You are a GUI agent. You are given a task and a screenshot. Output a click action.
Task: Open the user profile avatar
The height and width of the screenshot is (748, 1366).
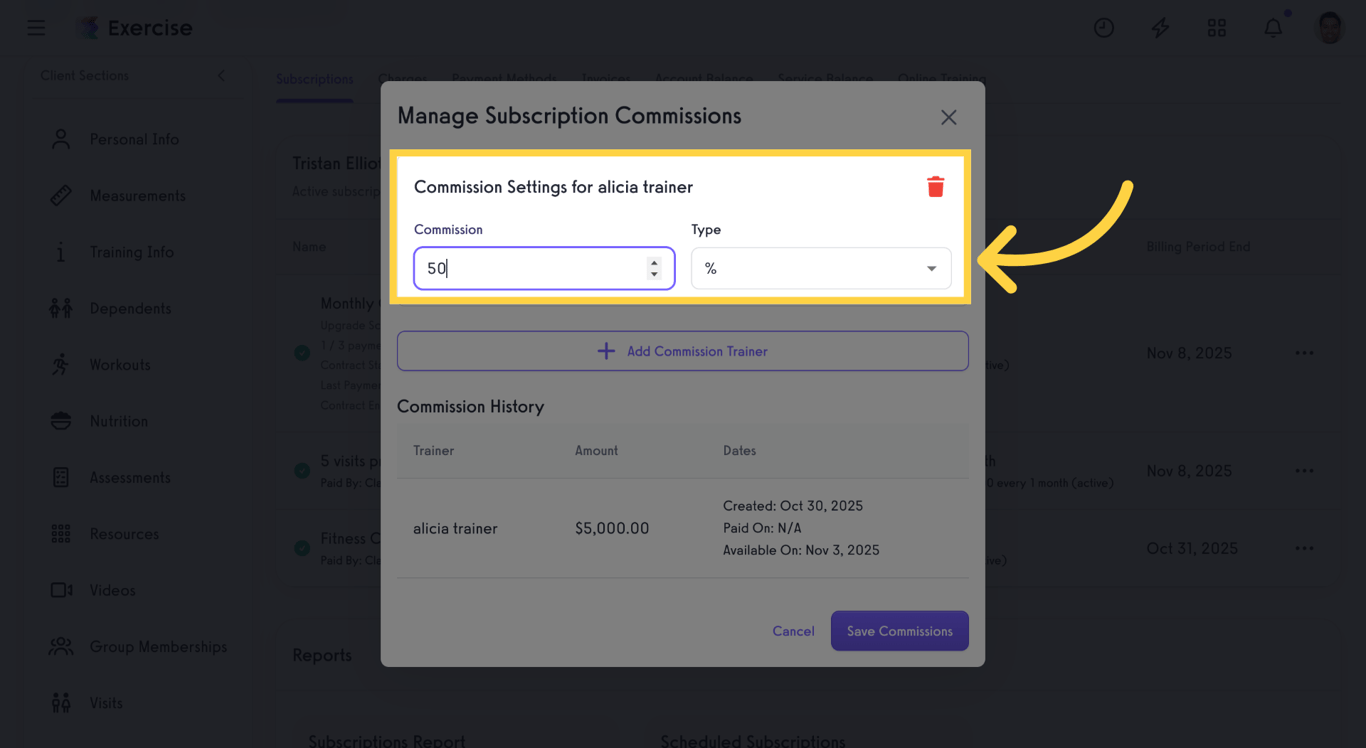click(1329, 28)
